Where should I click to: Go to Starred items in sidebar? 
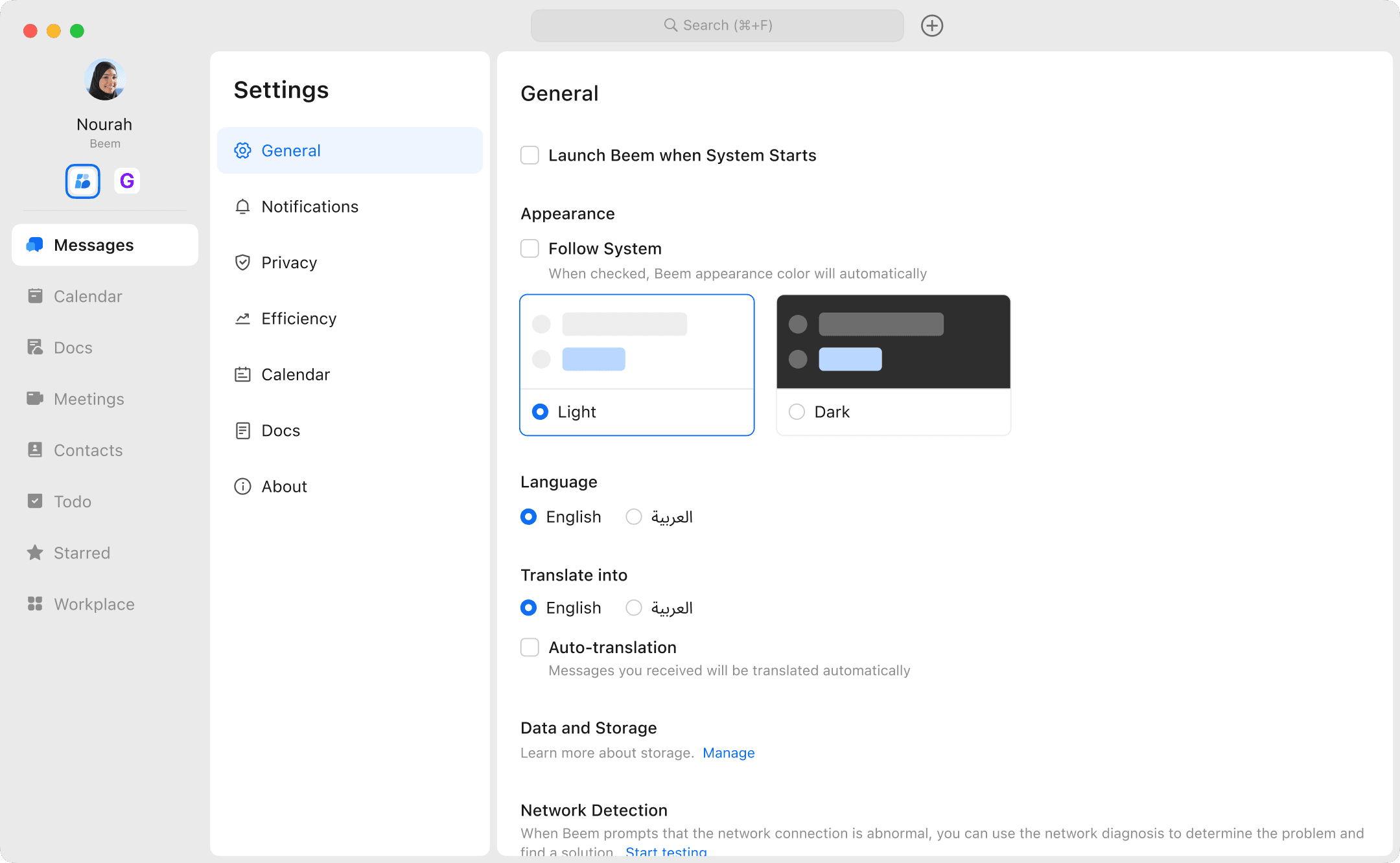[x=82, y=553]
